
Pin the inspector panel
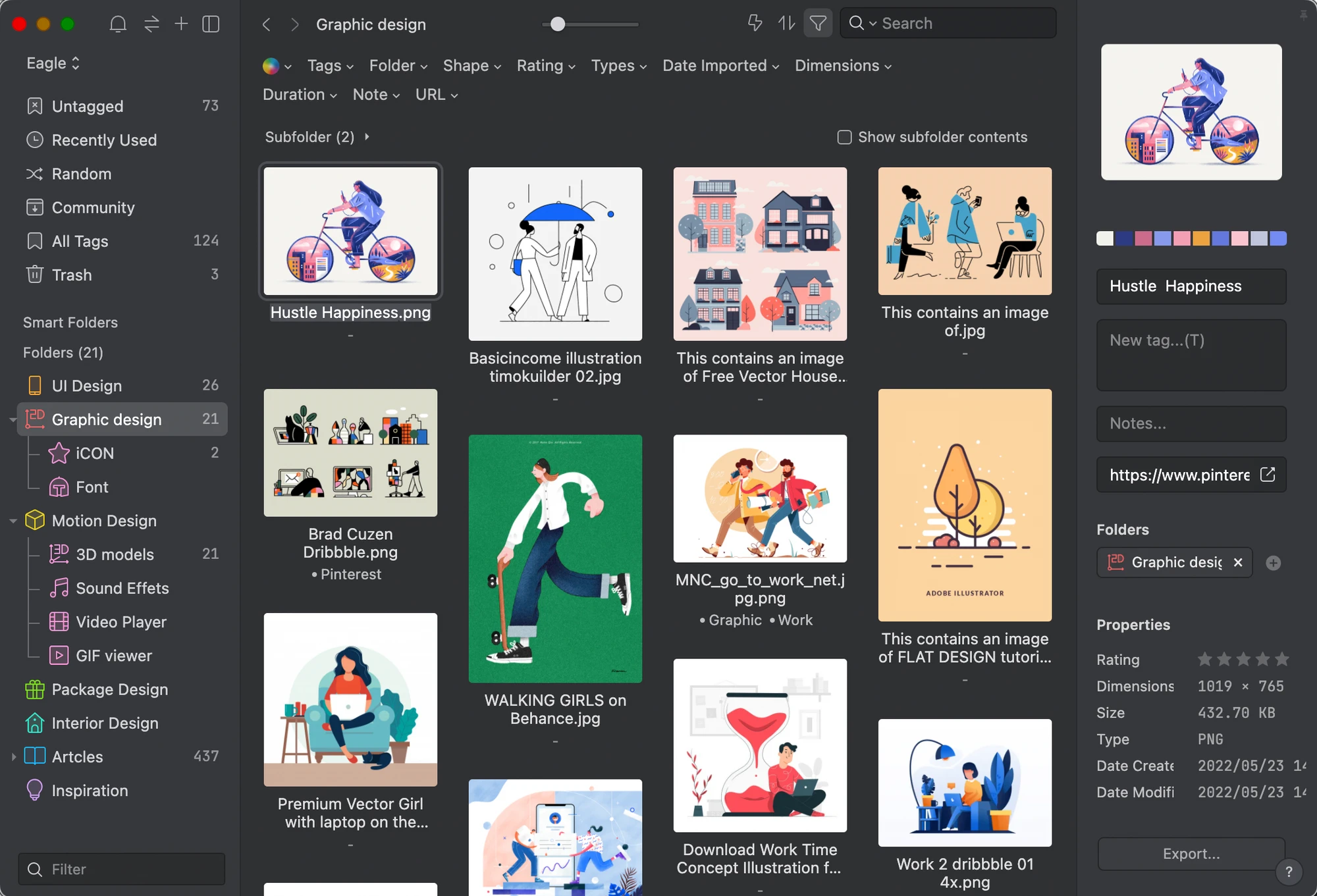[x=1304, y=14]
